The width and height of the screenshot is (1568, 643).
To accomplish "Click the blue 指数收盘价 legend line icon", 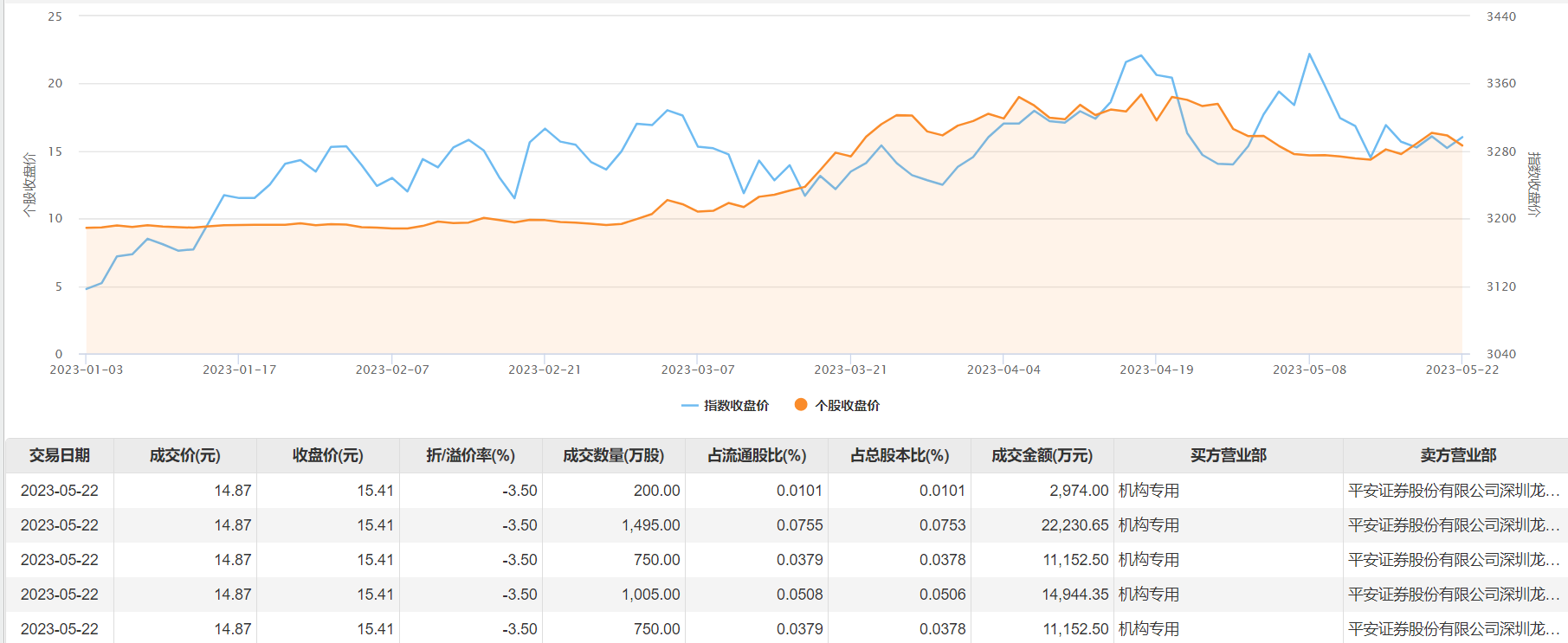I will [x=690, y=405].
